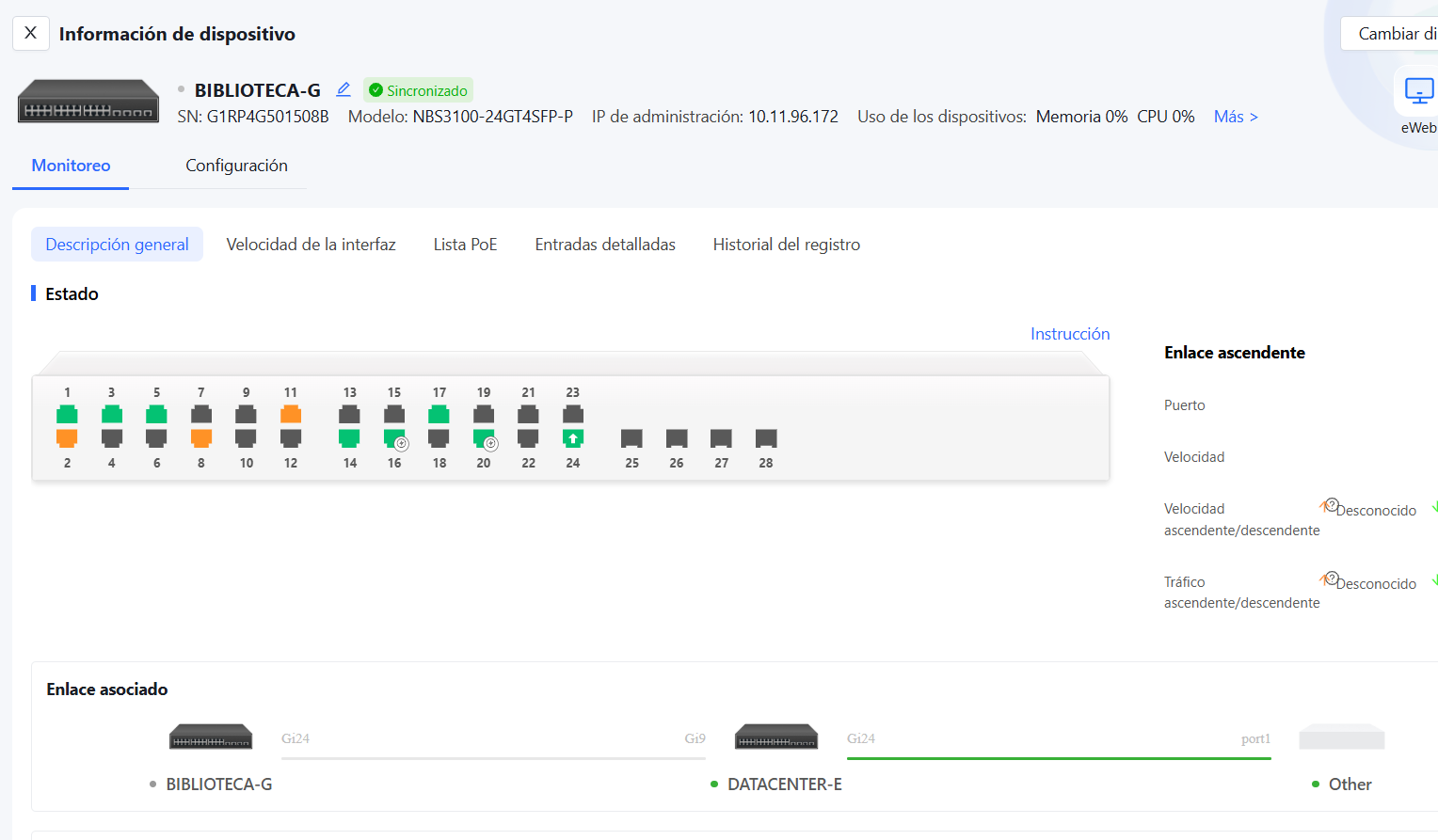Click the Other device label
The width and height of the screenshot is (1438, 840).
coord(1350,785)
